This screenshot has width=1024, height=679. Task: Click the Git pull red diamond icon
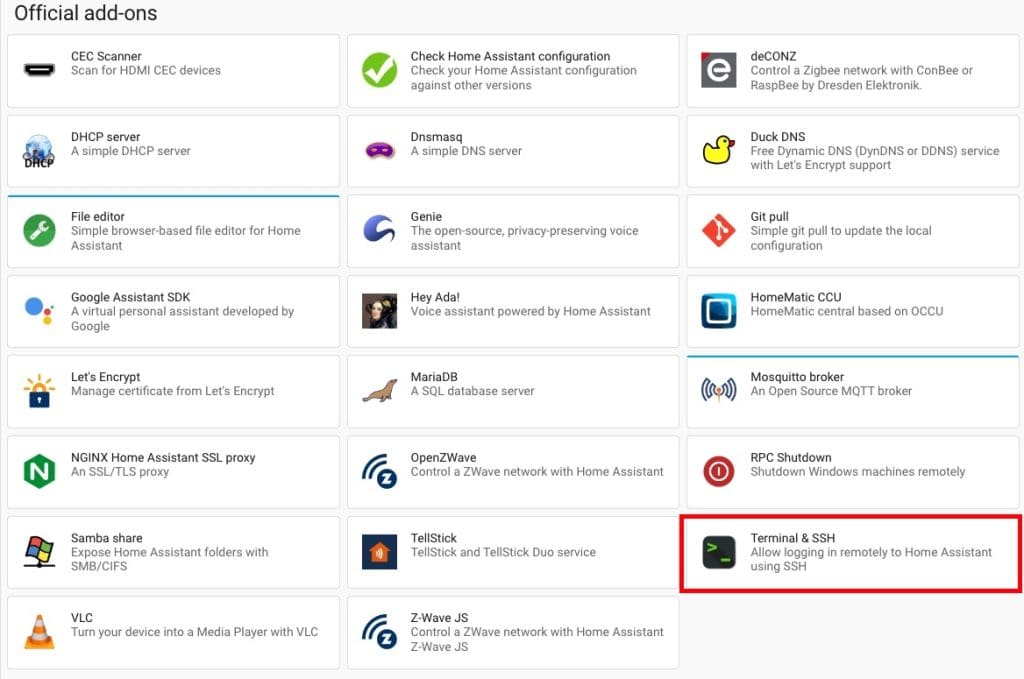[718, 231]
